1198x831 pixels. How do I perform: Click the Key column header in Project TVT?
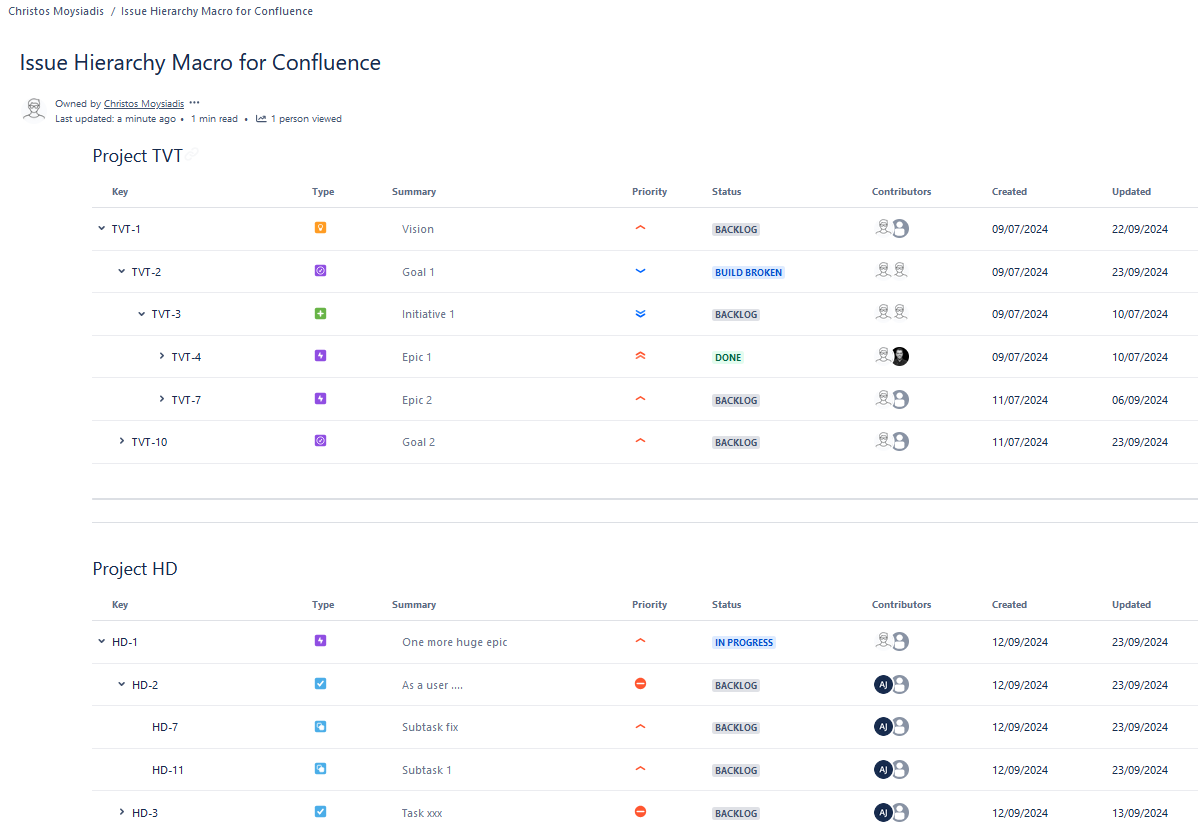pyautogui.click(x=120, y=192)
